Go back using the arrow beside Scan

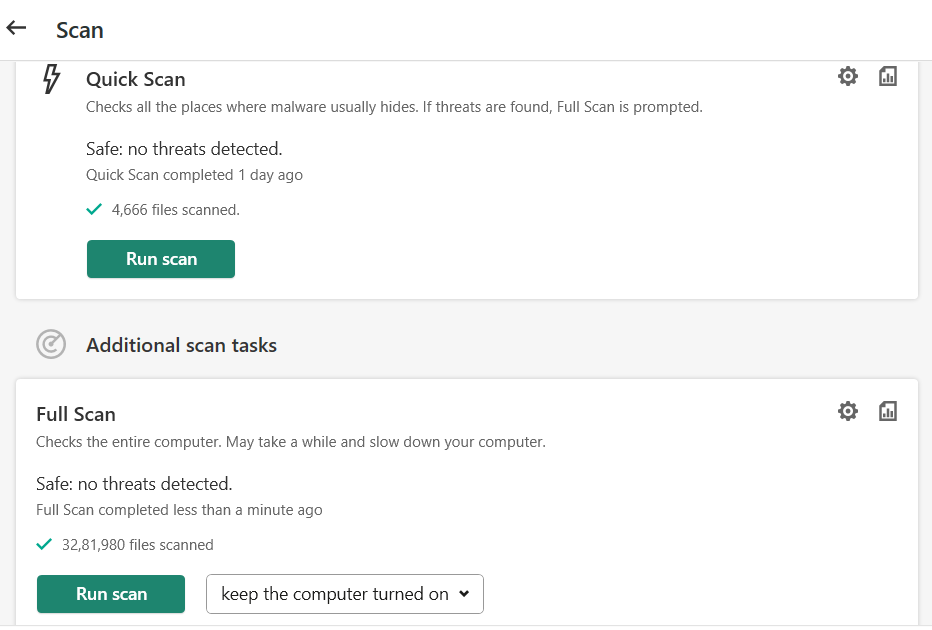[16, 28]
